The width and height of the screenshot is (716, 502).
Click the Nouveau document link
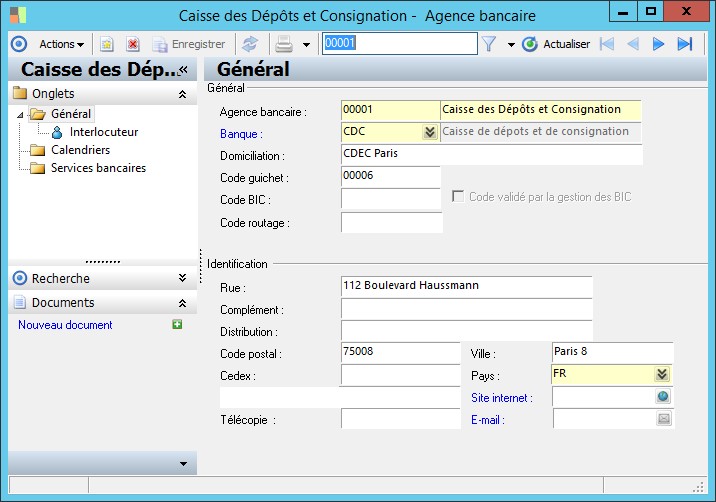65,325
